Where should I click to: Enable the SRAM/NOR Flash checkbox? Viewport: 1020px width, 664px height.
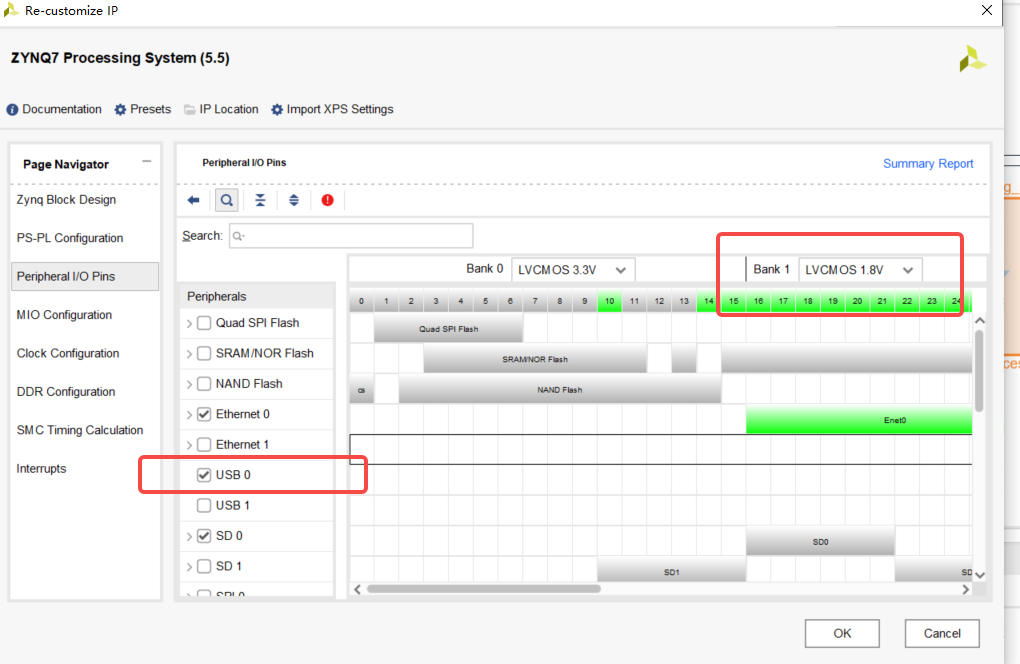click(204, 354)
